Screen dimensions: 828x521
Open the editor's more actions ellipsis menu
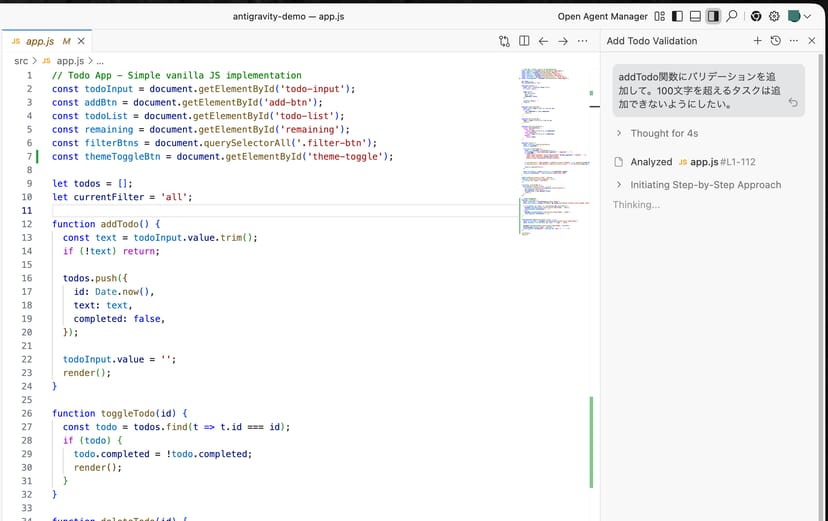[x=583, y=41]
